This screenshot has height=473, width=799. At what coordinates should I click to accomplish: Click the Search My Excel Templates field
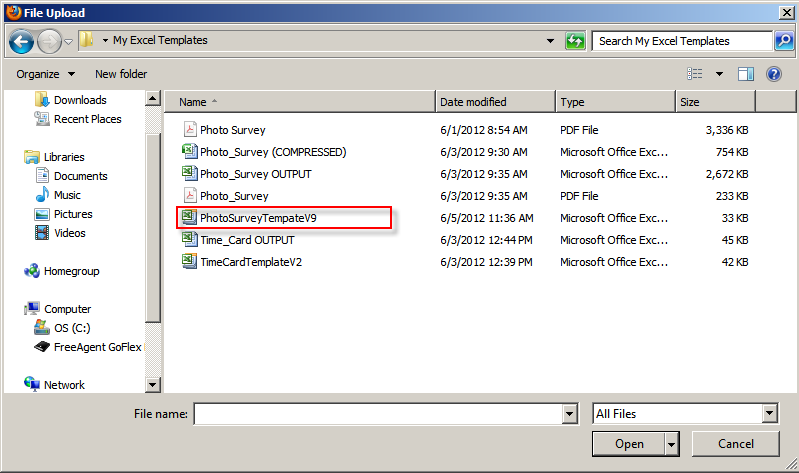(x=682, y=41)
